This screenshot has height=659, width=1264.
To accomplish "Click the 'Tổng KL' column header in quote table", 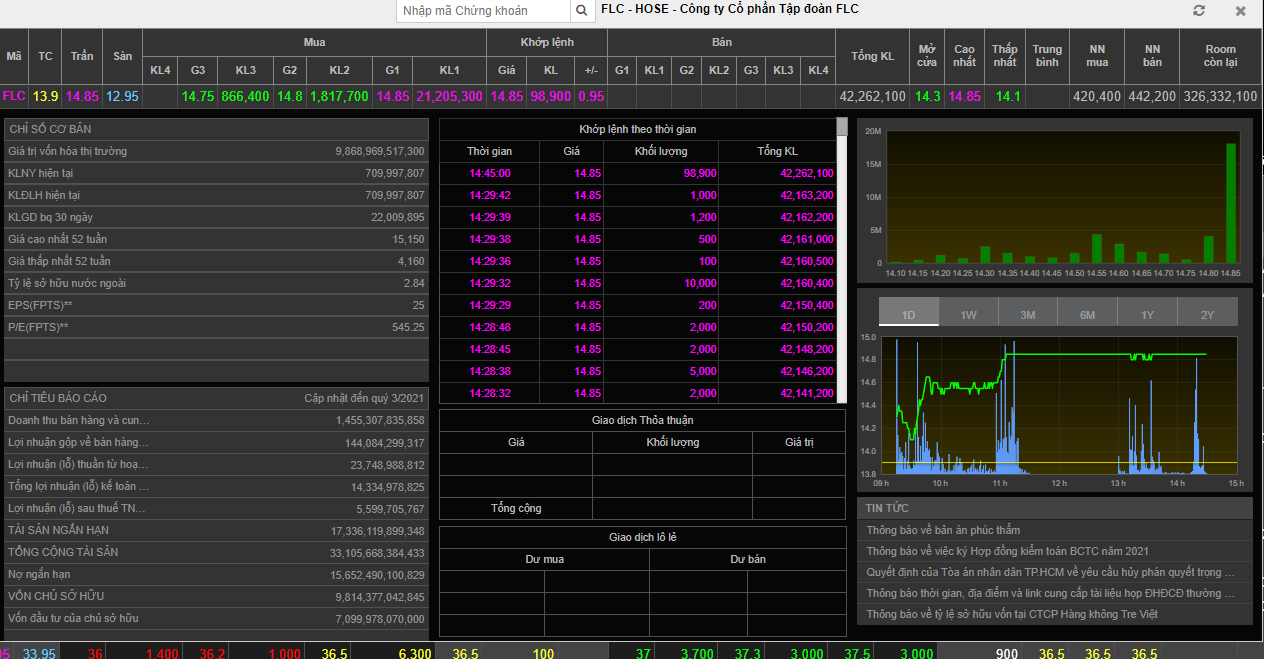I will point(873,56).
